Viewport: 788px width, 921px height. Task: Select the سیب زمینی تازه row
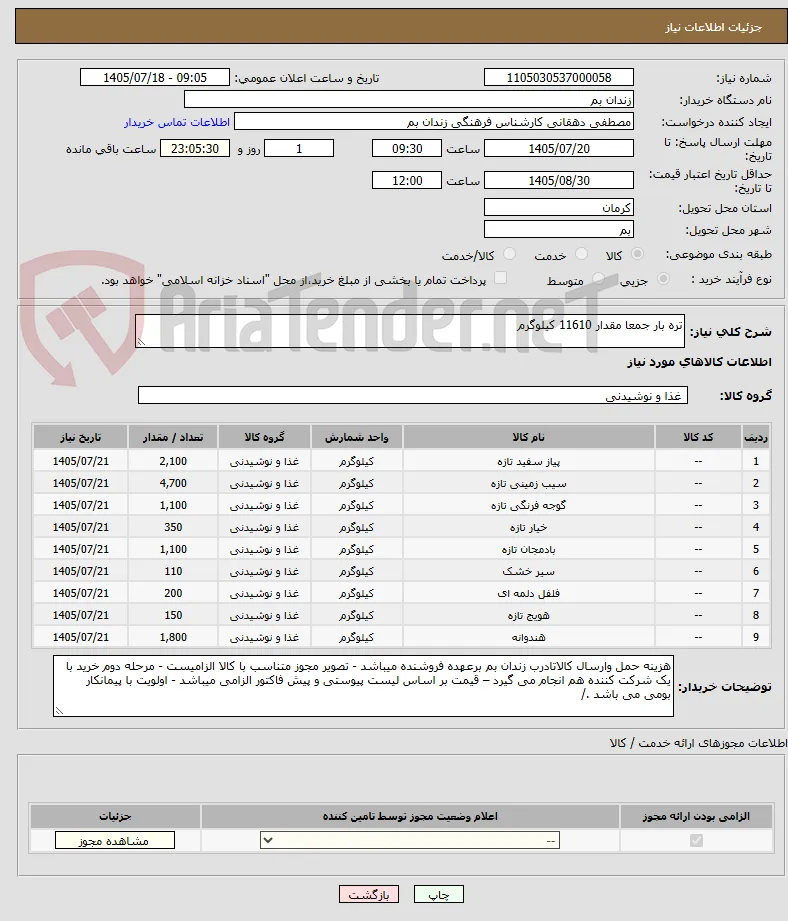[401, 483]
